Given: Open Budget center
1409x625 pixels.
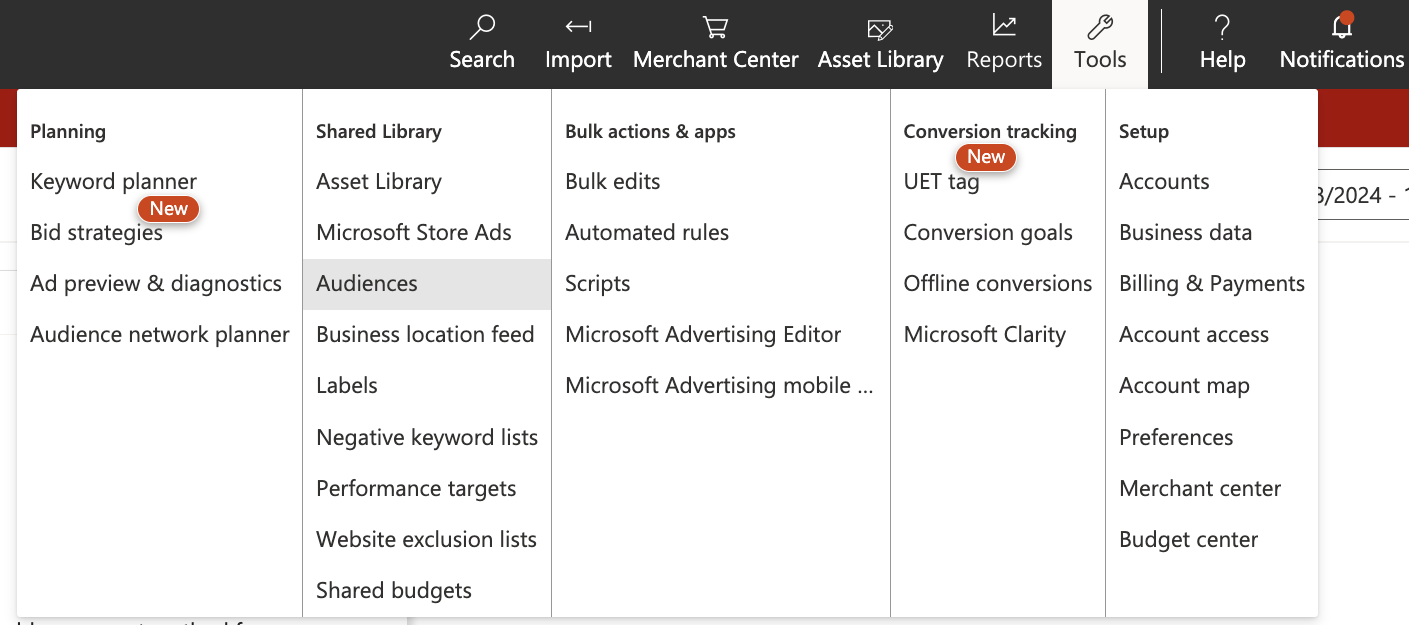Looking at the screenshot, I should point(1188,539).
